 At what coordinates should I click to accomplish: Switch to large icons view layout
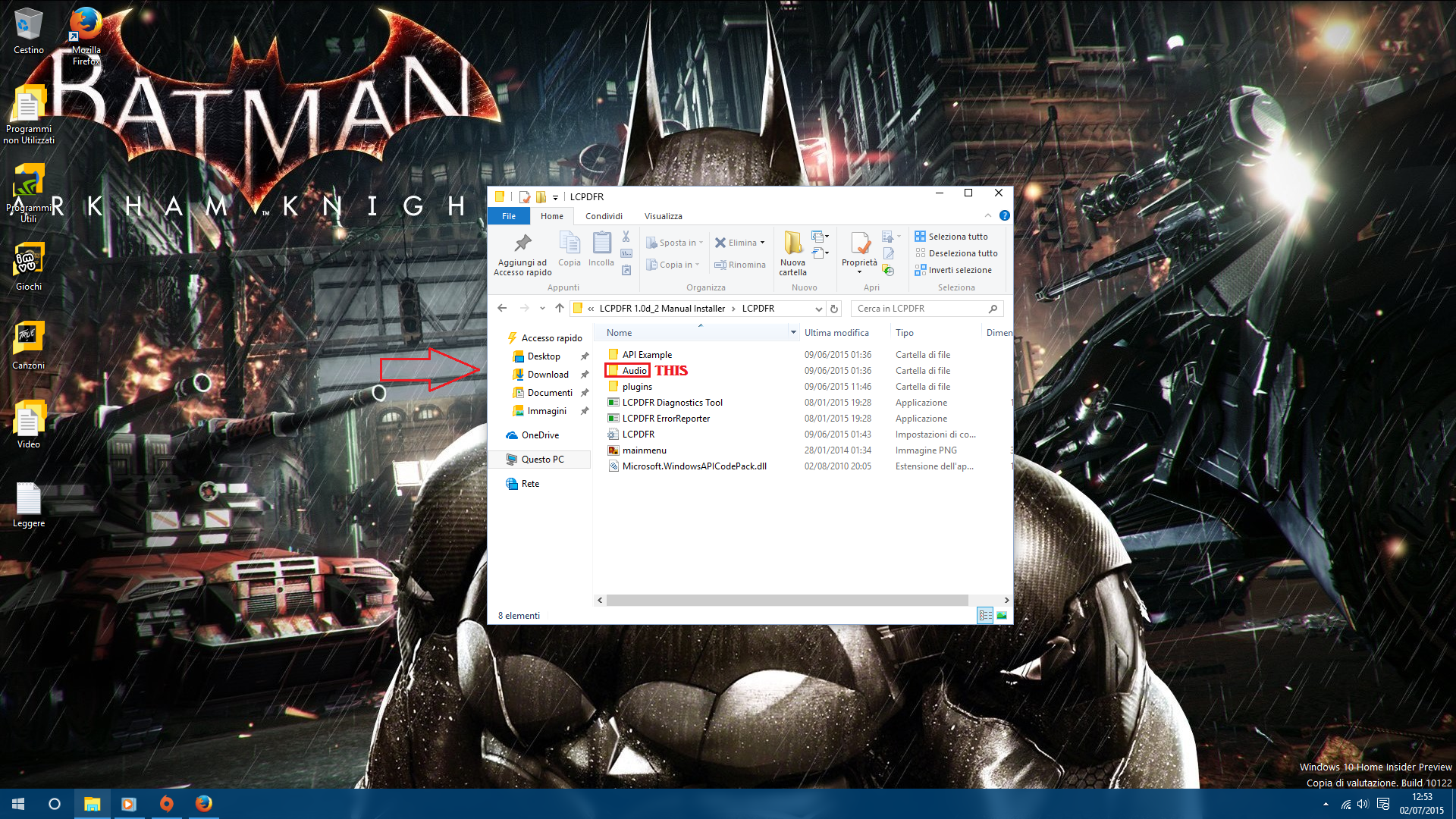pos(1002,616)
